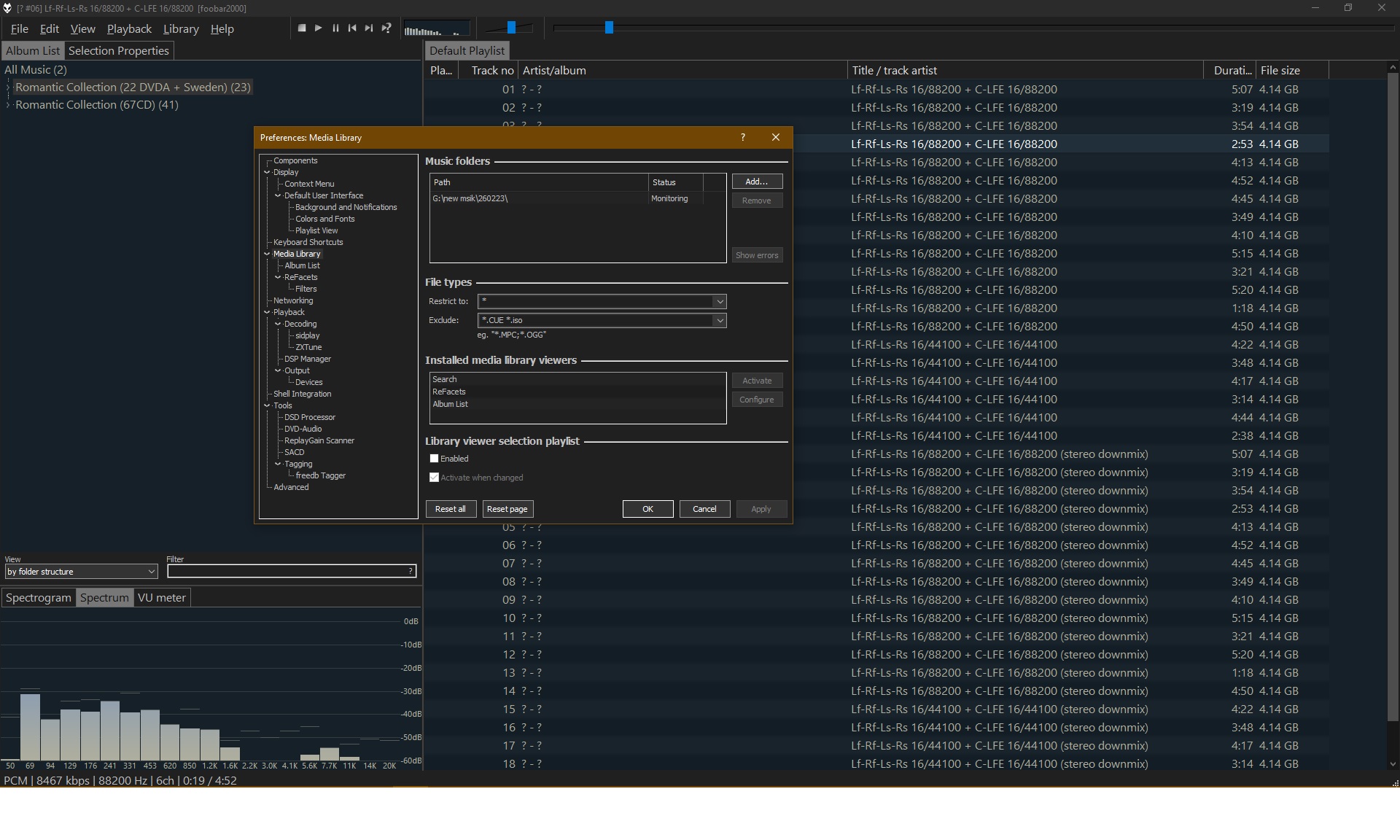Adjust the volume slider handle

(x=511, y=28)
